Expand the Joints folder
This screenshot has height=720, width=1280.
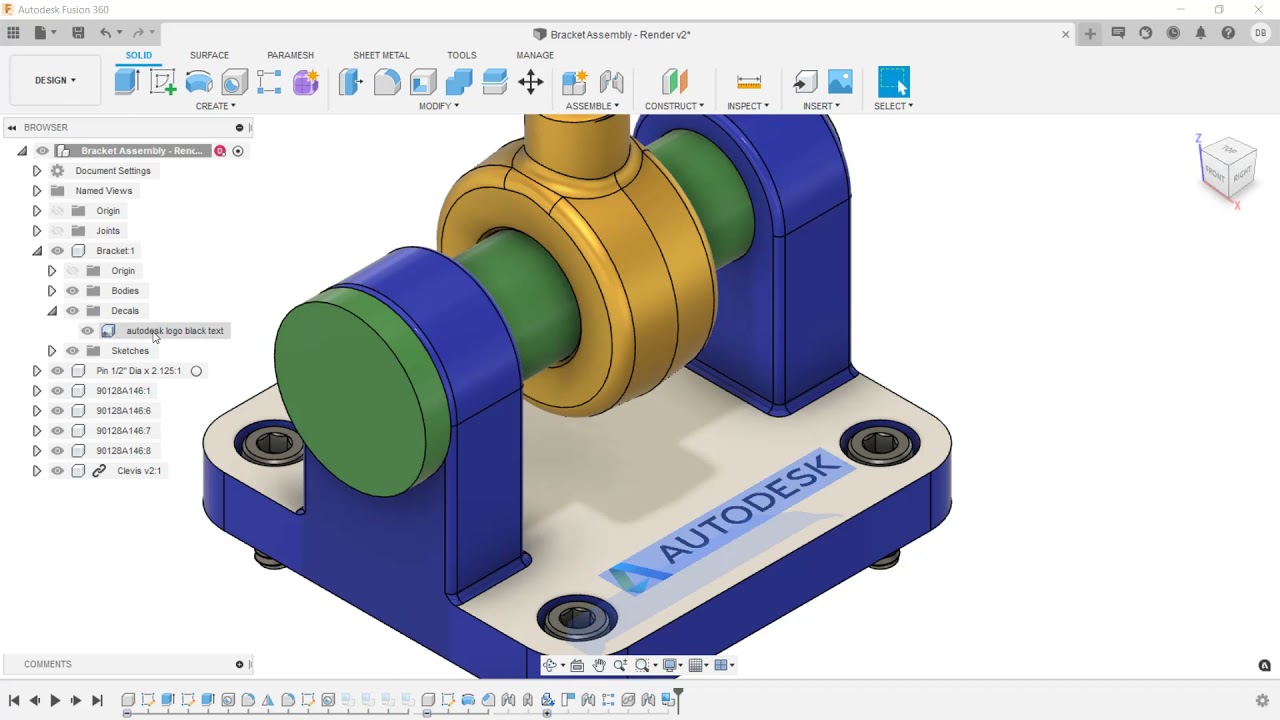pyautogui.click(x=37, y=231)
